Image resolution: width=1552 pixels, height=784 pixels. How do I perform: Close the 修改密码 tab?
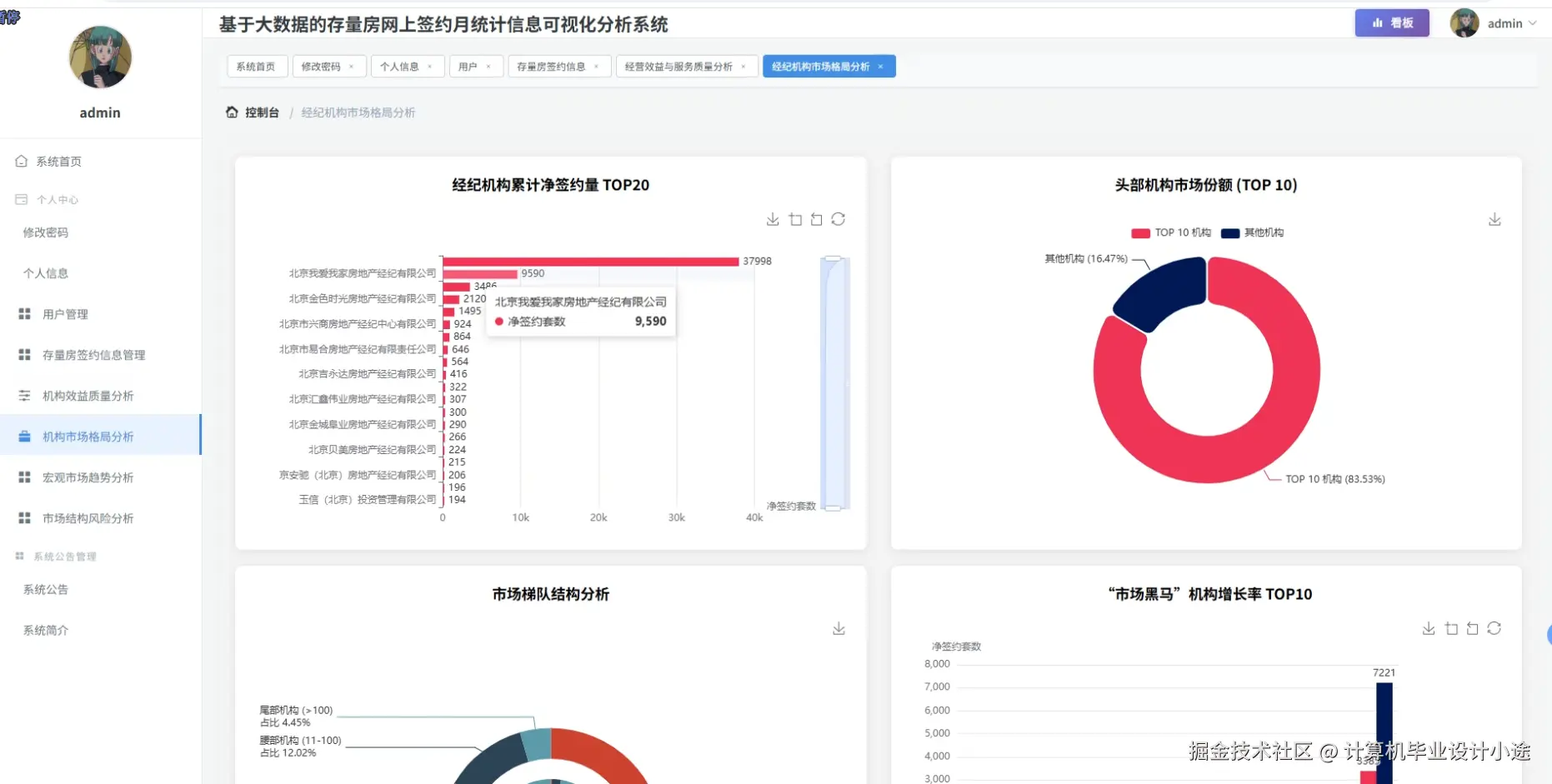(x=352, y=67)
